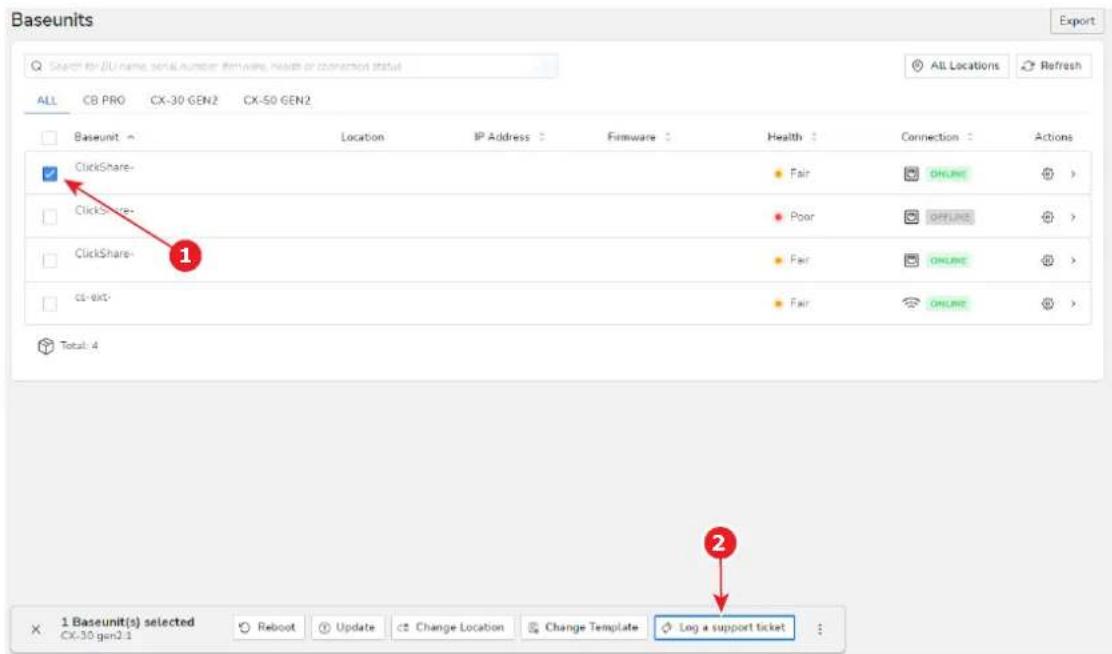
Task: Switch to the ALL tab
Action: click(x=47, y=100)
